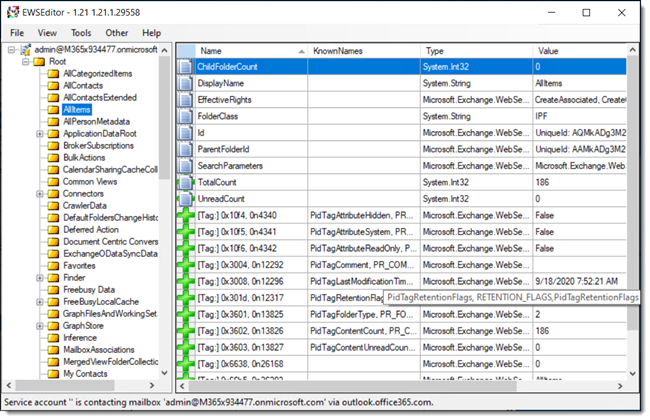Collapse the Root folder node

tap(26, 62)
